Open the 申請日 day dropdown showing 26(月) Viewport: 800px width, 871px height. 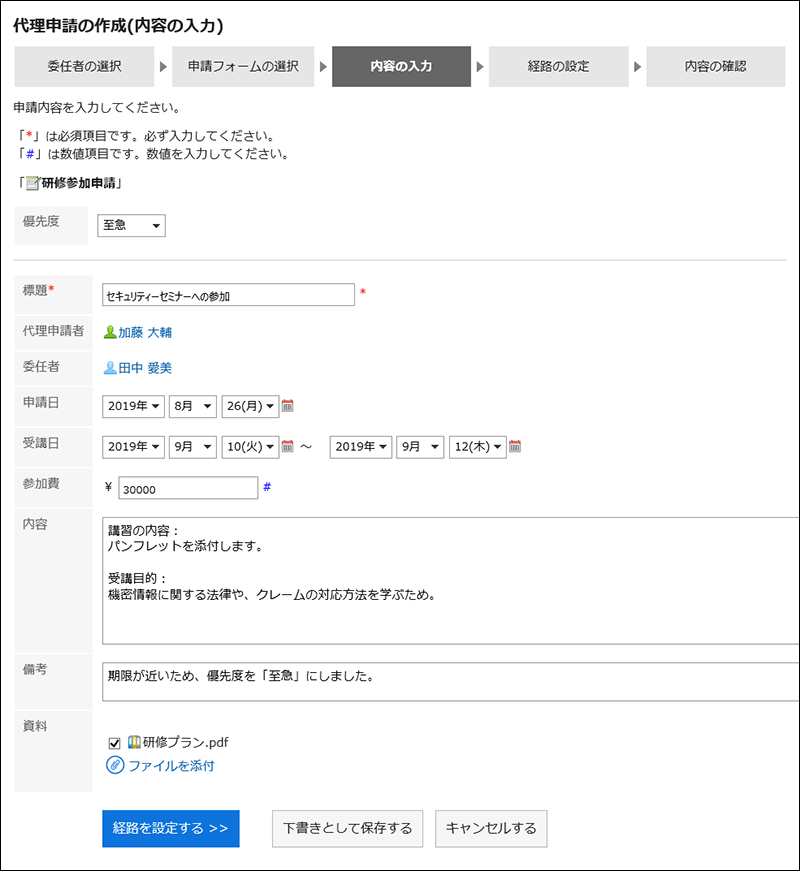click(250, 407)
